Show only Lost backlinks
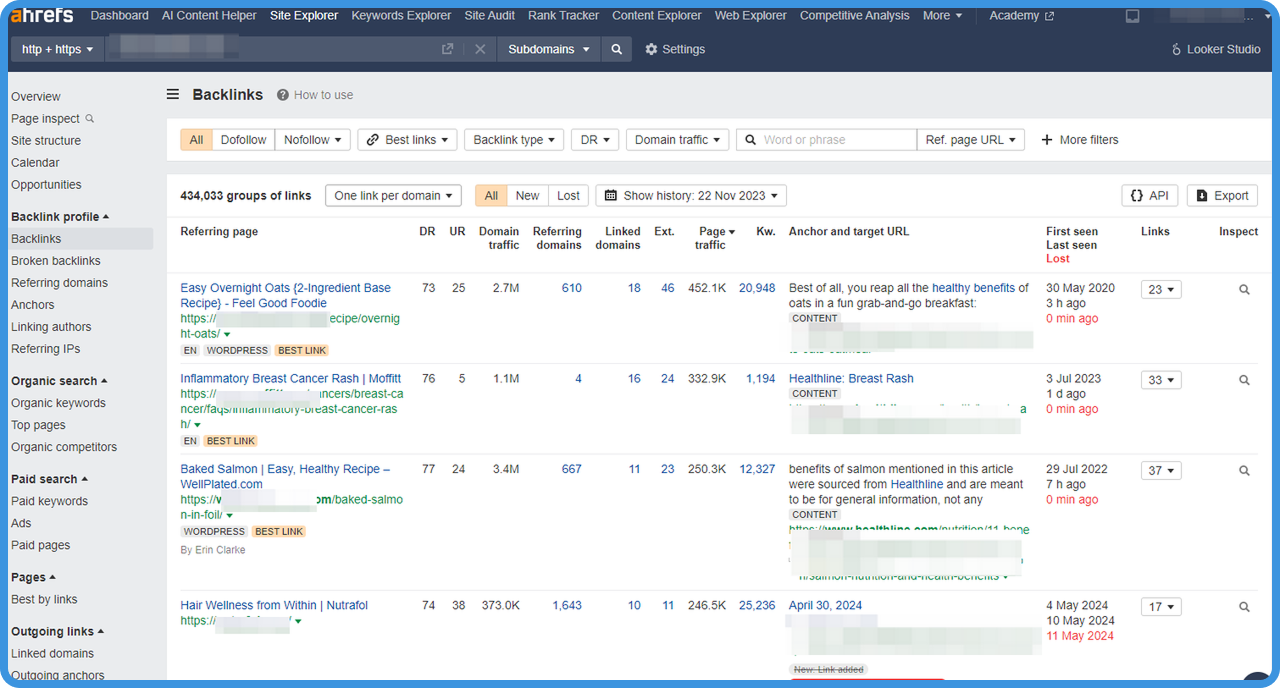This screenshot has height=688, width=1280. (569, 196)
